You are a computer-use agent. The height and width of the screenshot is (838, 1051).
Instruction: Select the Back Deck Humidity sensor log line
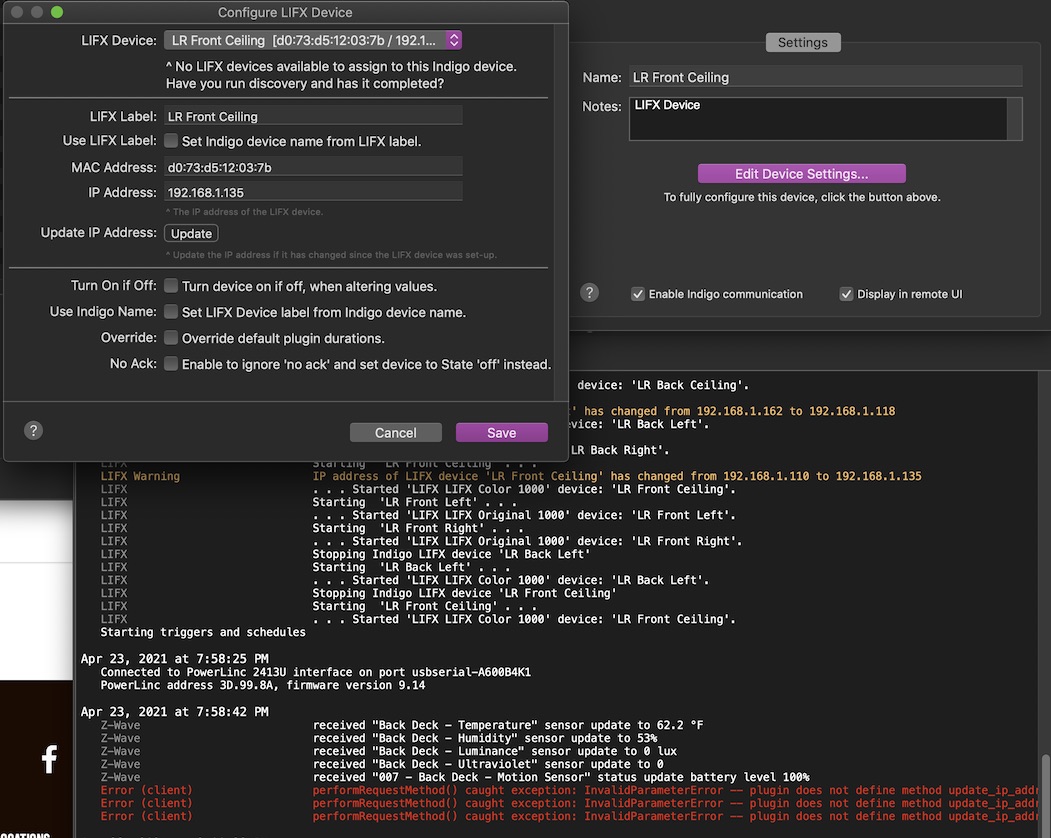tap(379, 738)
